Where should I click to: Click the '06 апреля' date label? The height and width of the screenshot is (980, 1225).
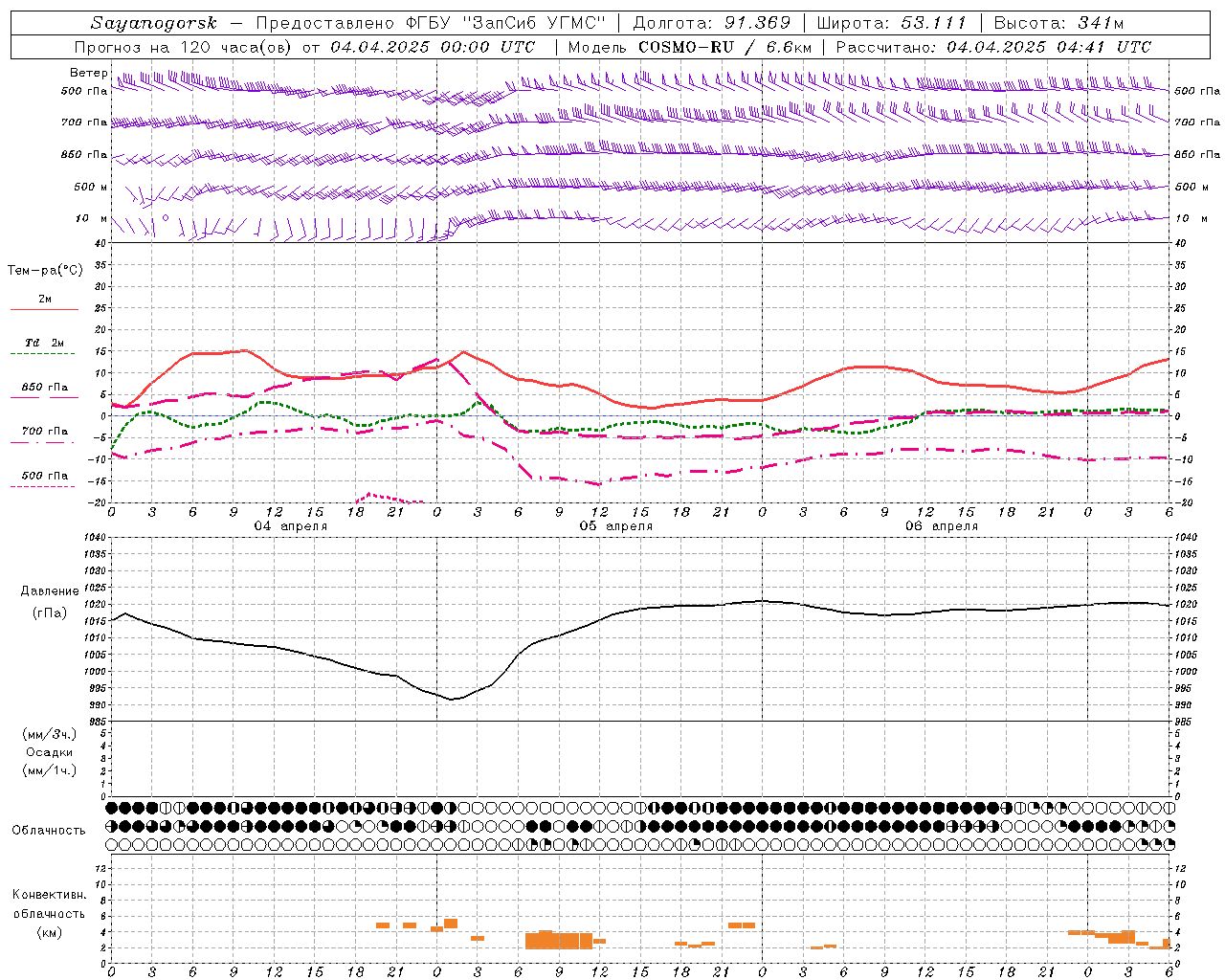click(x=942, y=526)
